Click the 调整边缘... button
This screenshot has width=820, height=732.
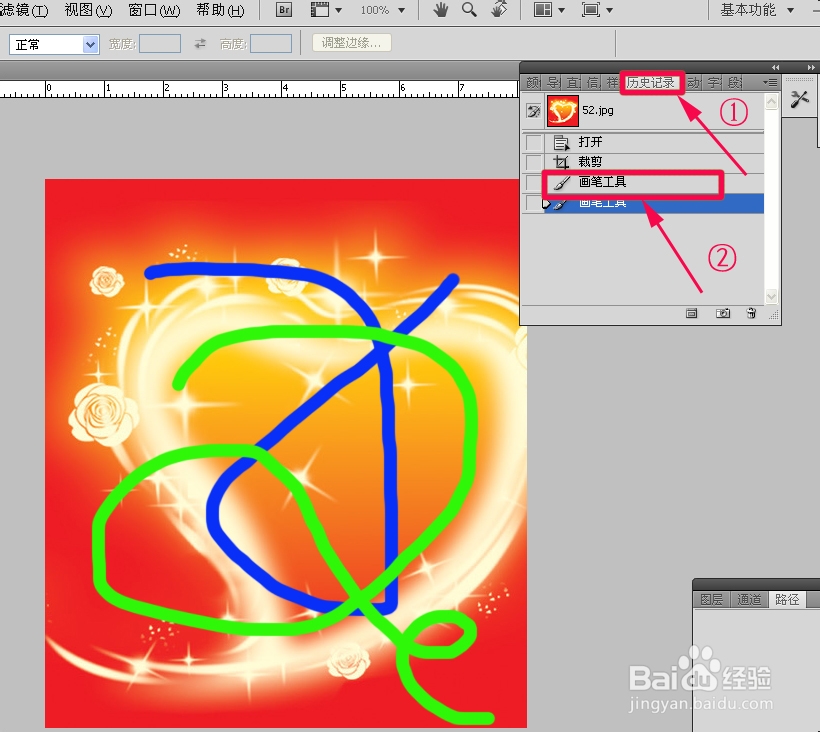pyautogui.click(x=351, y=43)
